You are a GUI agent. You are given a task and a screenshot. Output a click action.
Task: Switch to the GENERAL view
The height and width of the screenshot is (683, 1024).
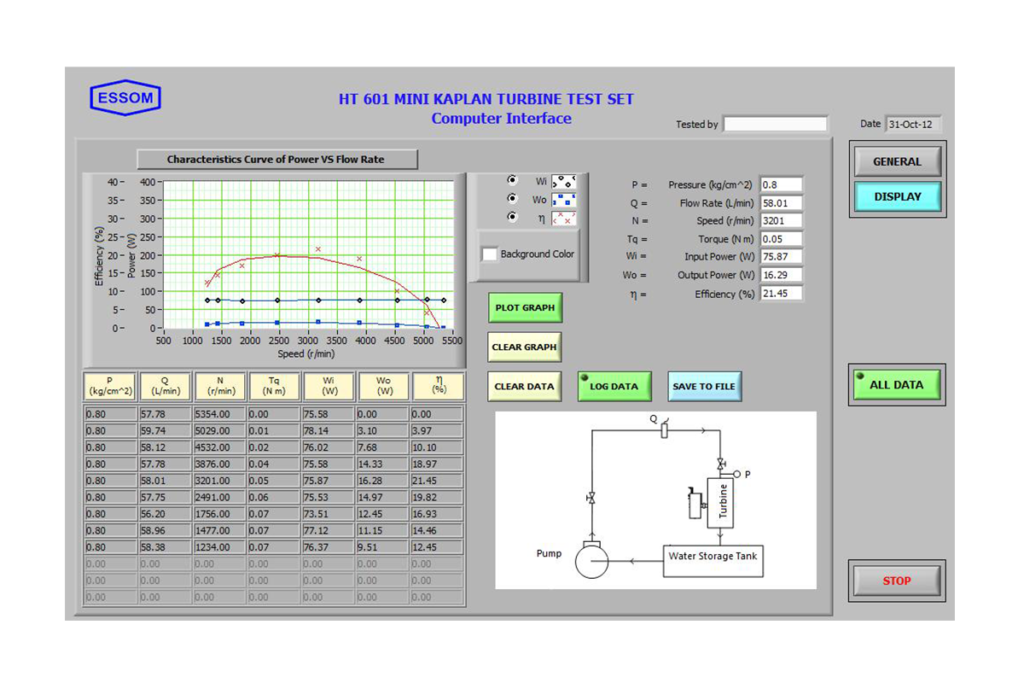(896, 161)
